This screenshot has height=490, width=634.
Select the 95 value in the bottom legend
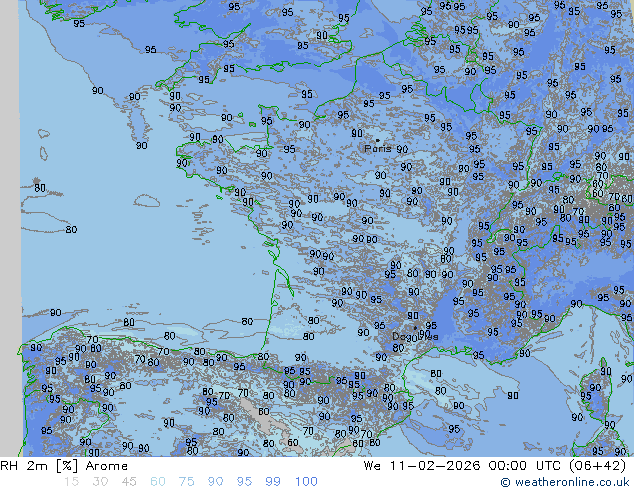[245, 481]
